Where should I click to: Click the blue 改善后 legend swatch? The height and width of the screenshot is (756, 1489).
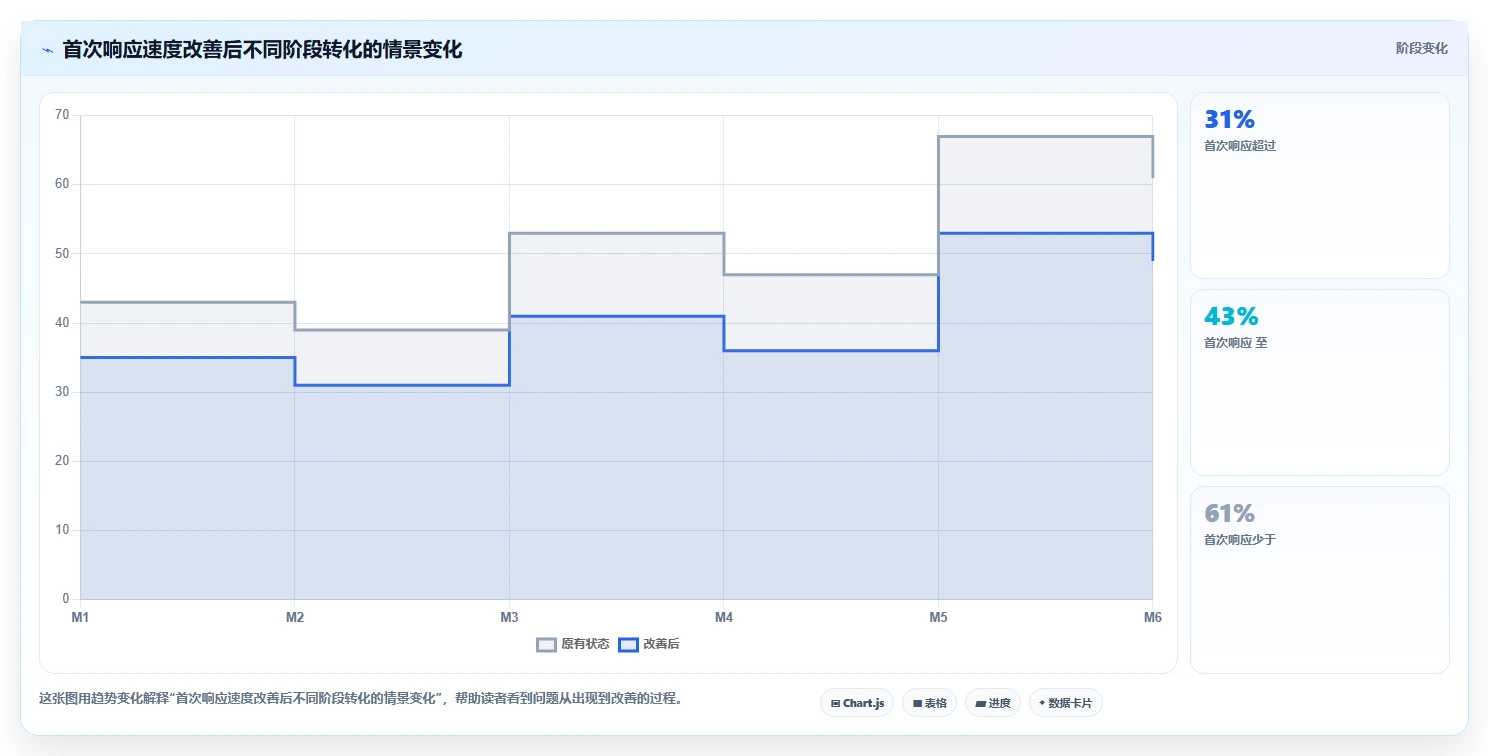[628, 644]
